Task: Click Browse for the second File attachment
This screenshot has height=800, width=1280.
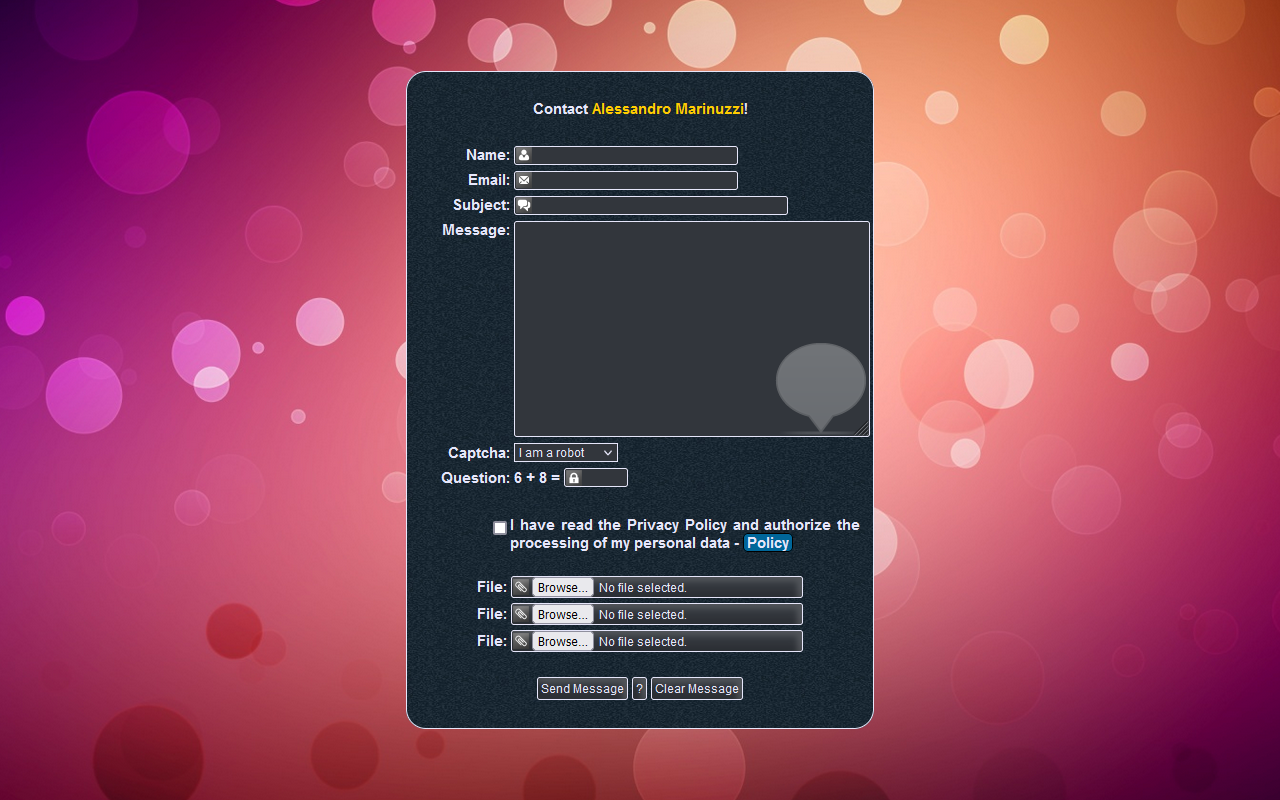Action: (561, 614)
